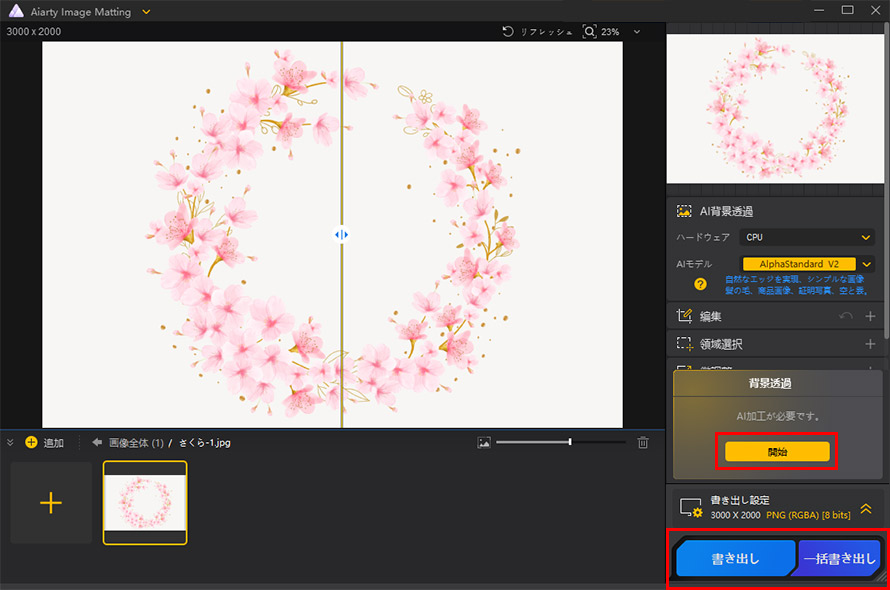Click the undo arrow in 編集 row
This screenshot has width=890, height=590.
click(x=846, y=316)
